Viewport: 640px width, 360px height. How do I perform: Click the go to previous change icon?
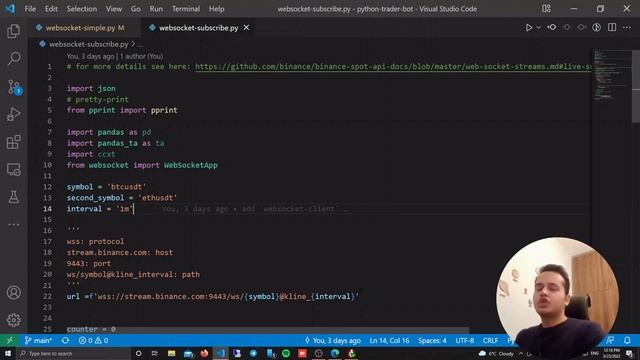pos(552,27)
